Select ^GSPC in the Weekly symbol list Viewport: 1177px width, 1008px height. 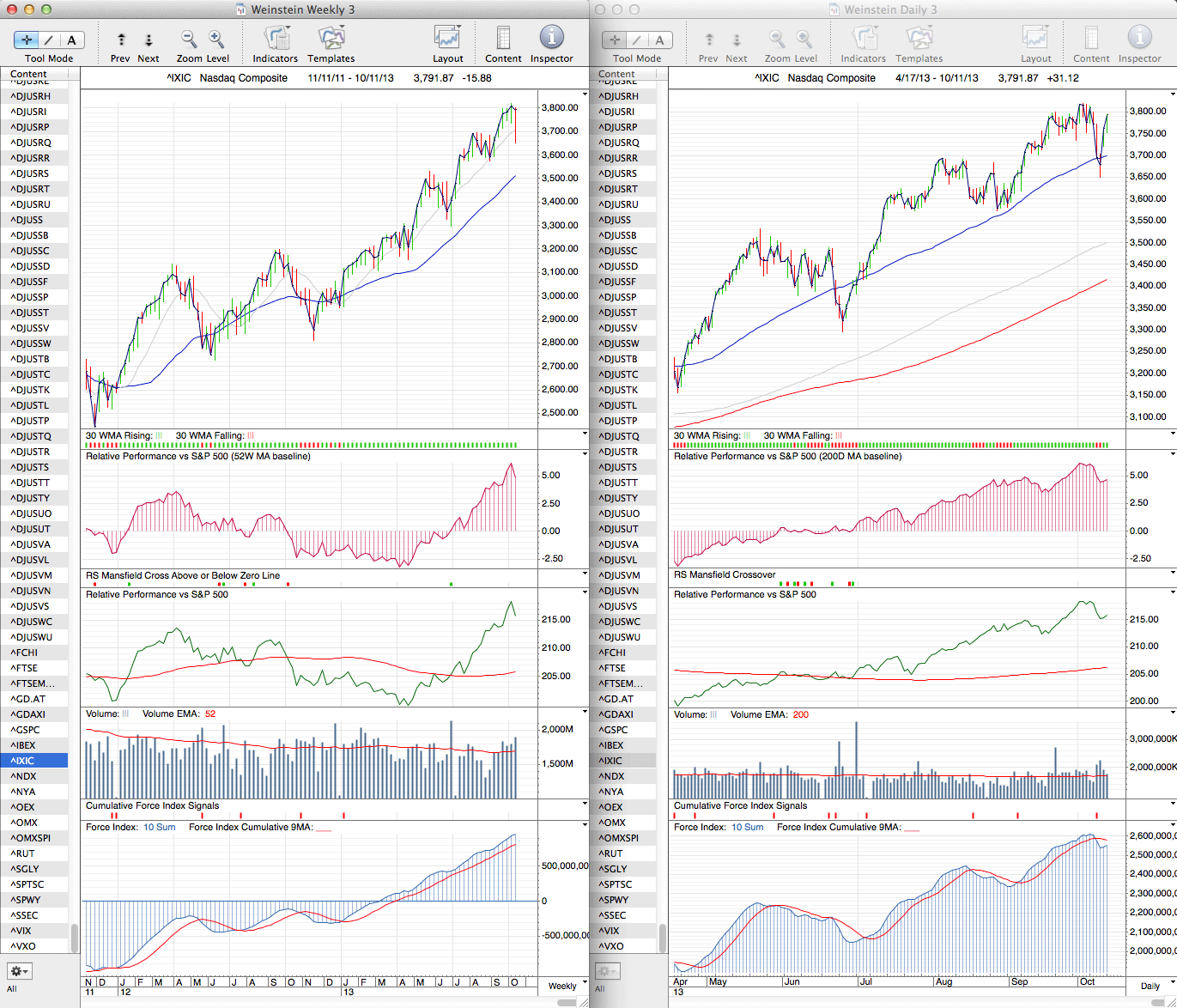pyautogui.click(x=34, y=730)
